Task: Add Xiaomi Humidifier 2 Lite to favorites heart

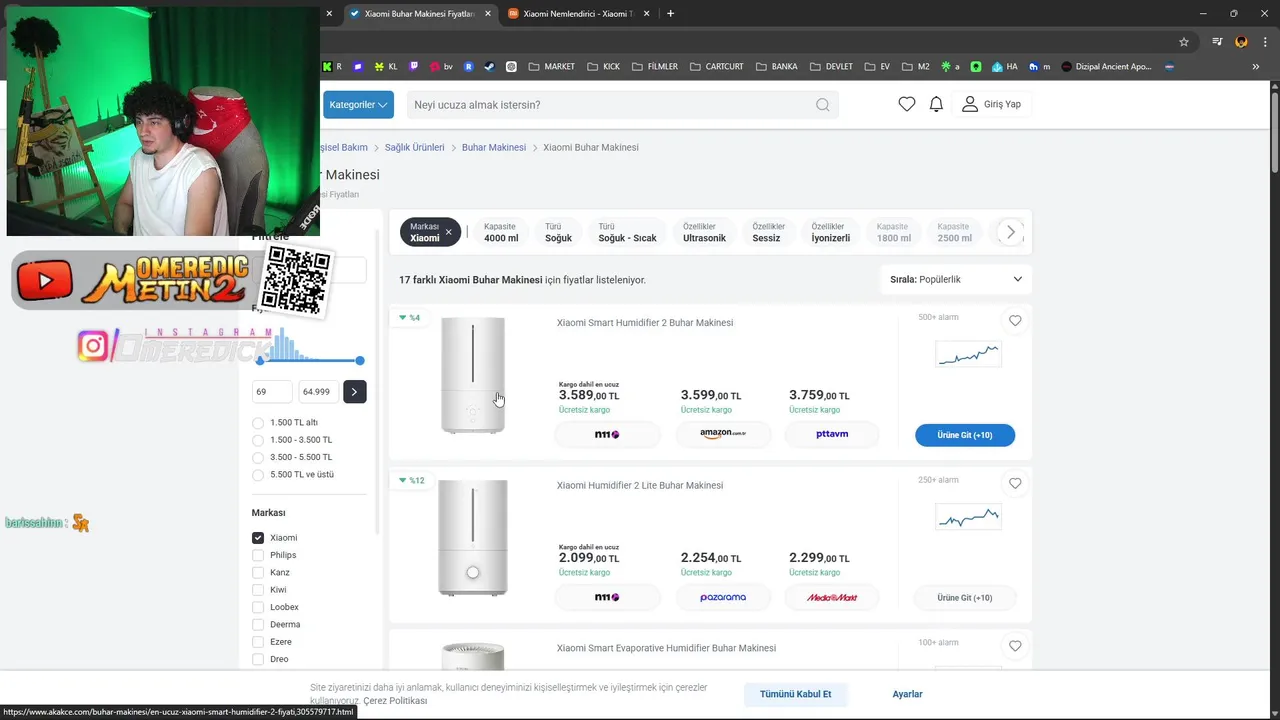Action: [x=1015, y=483]
